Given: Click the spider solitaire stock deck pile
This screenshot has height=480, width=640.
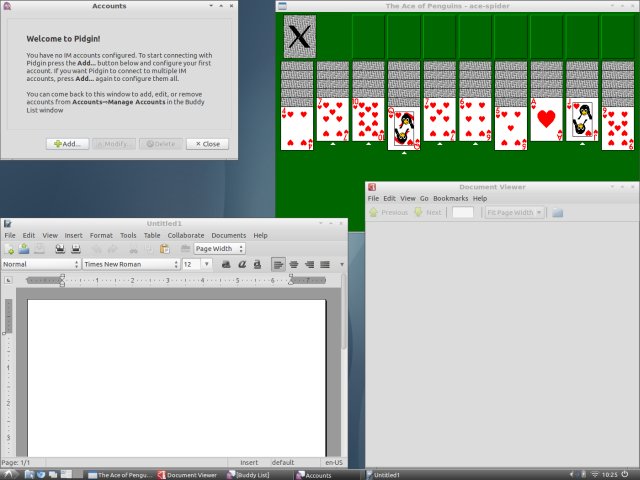Looking at the screenshot, I should pos(299,36).
